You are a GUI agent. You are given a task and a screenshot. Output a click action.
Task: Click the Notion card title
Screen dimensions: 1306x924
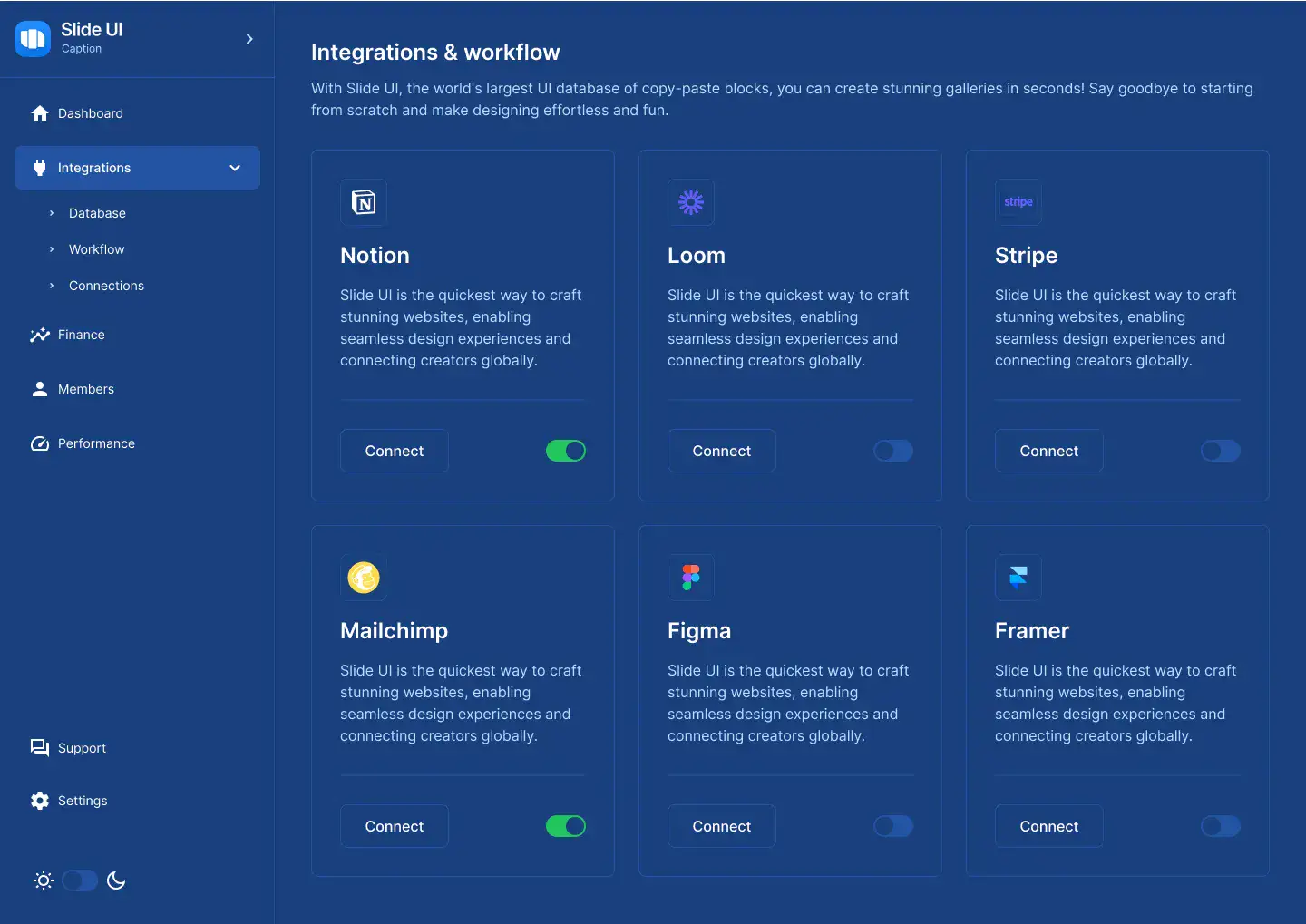pos(375,256)
